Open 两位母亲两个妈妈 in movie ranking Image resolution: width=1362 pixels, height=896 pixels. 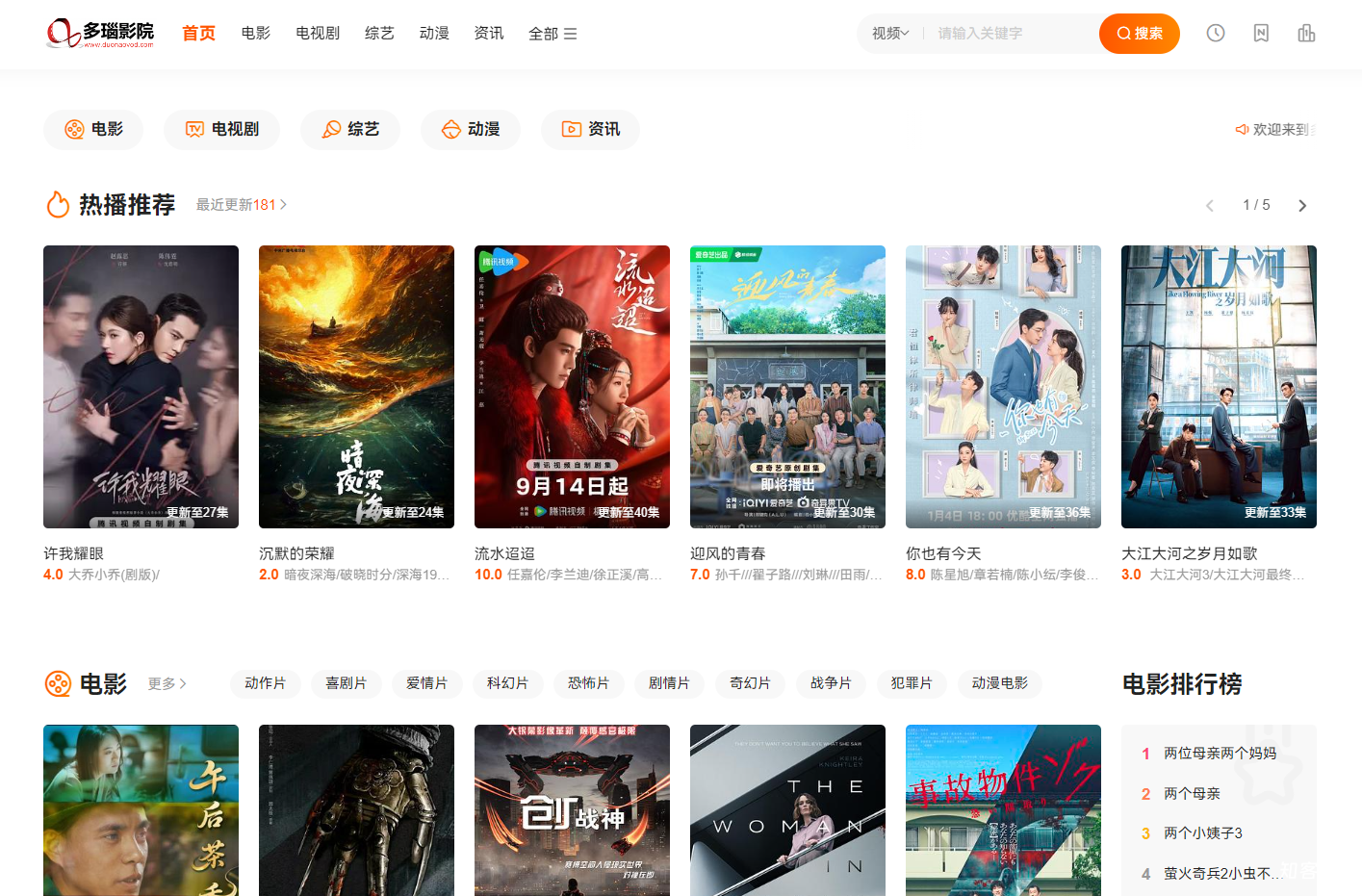click(1220, 754)
